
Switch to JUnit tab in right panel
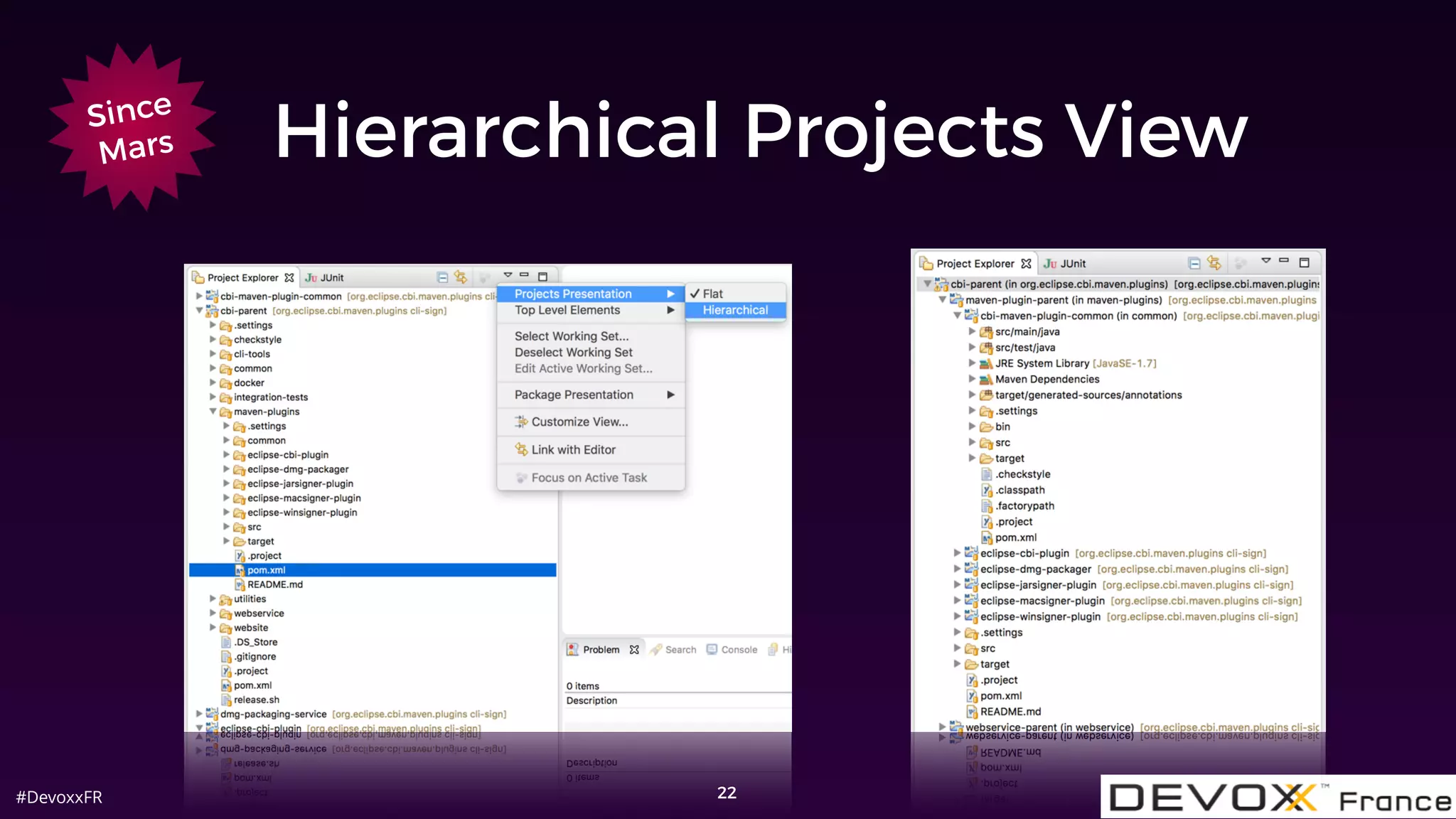[x=1064, y=264]
